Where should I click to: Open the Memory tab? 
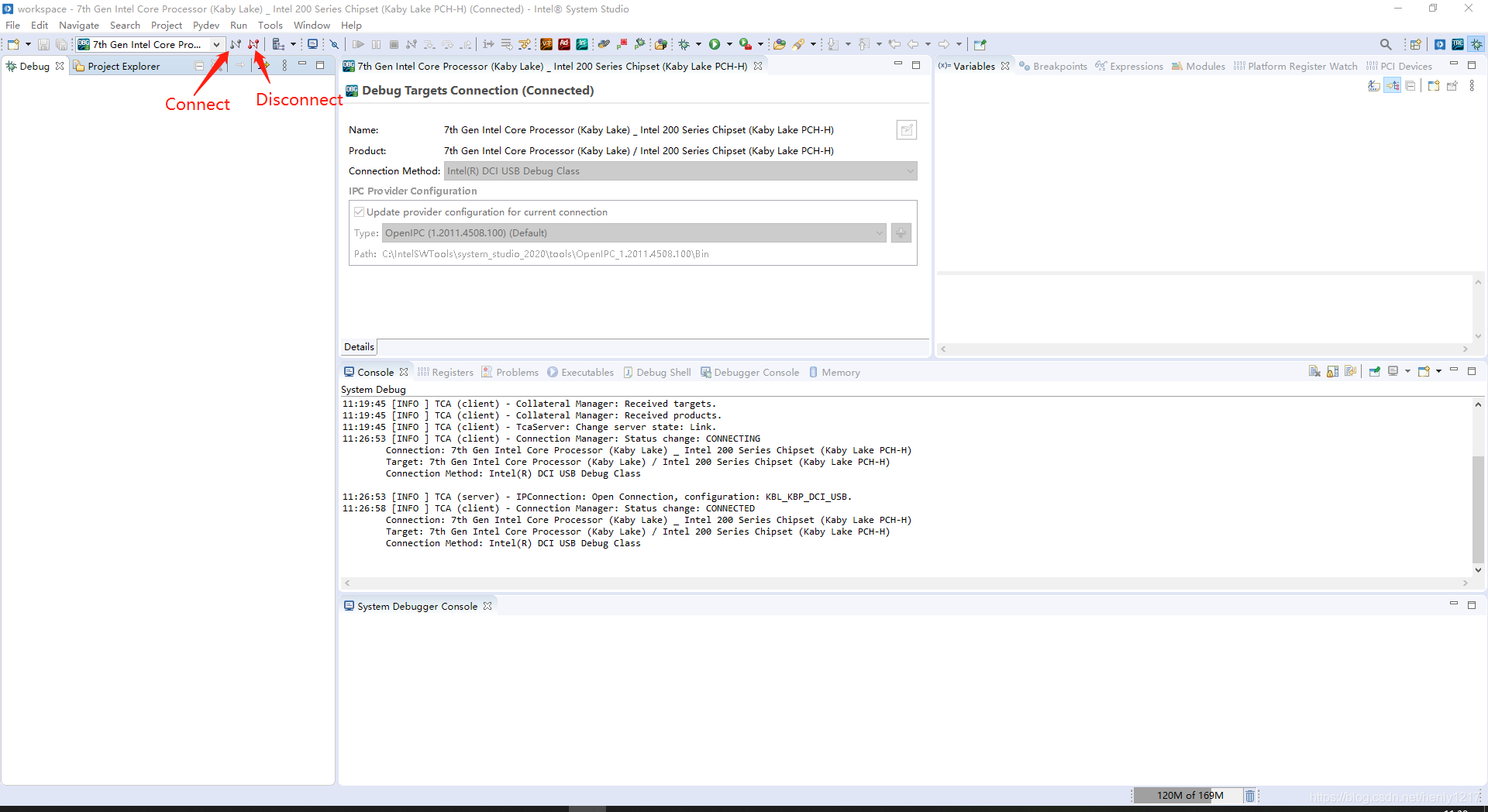click(x=835, y=372)
